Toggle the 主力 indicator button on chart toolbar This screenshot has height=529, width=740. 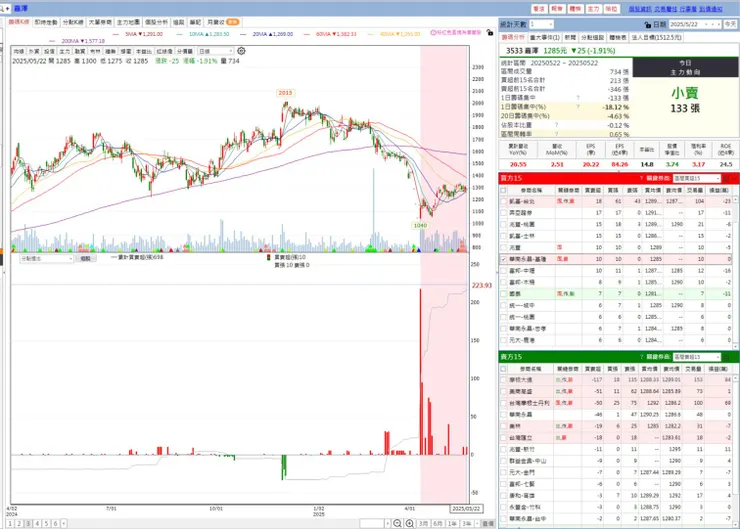pos(65,51)
